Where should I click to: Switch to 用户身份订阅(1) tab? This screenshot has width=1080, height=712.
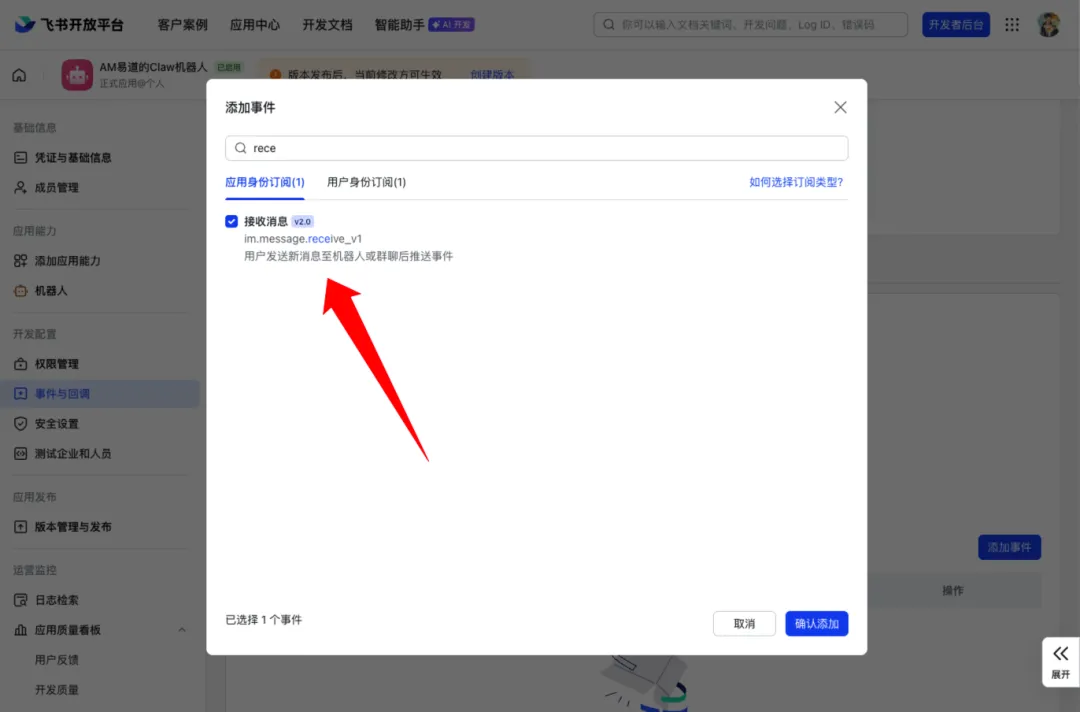(366, 182)
